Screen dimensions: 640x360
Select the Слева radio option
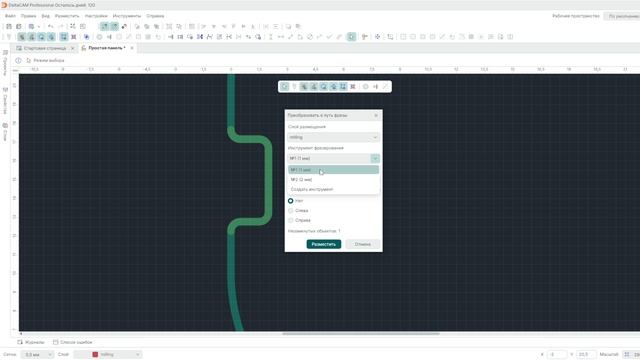tap(291, 211)
